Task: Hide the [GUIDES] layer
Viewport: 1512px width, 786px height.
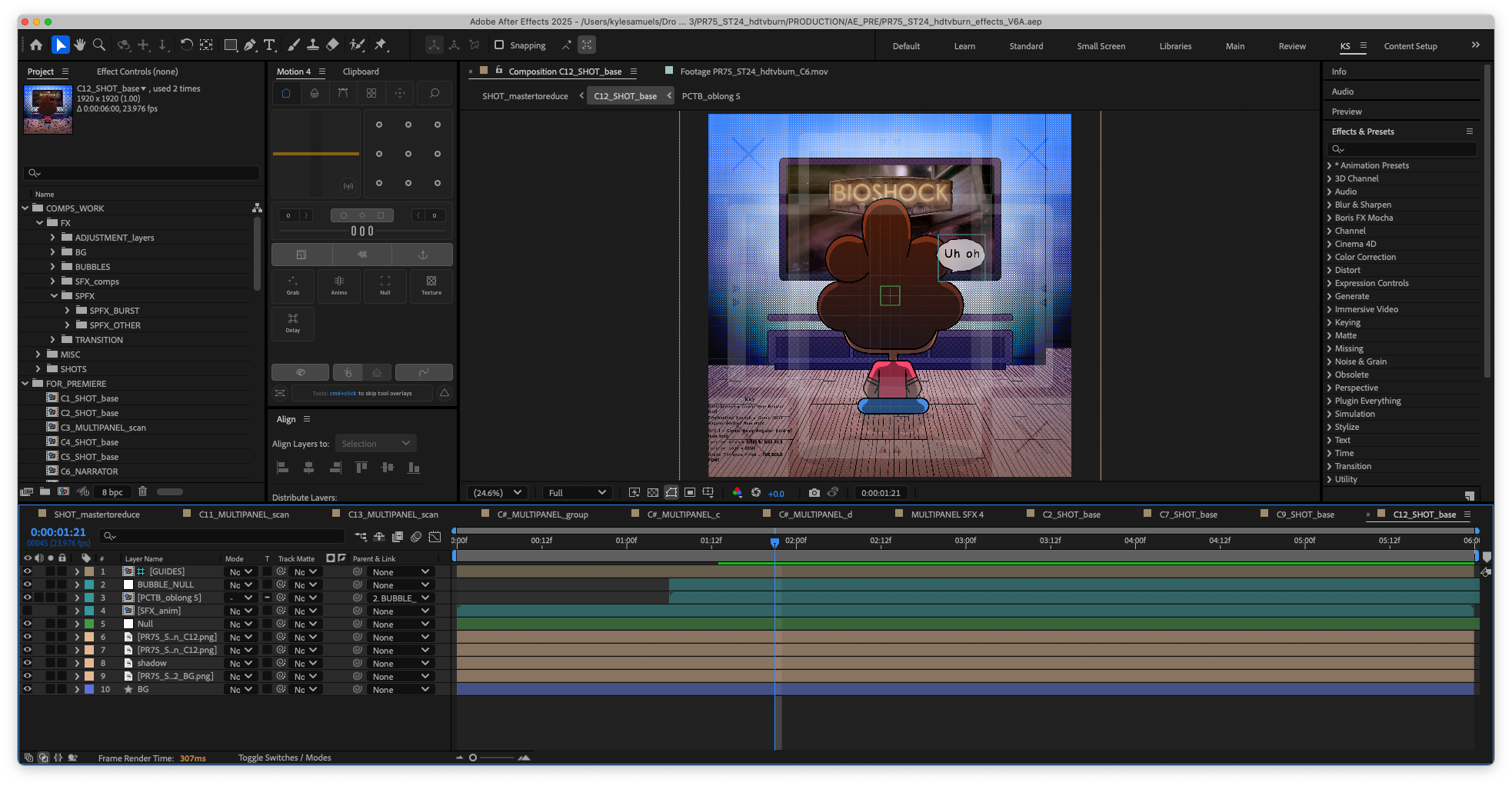Action: click(28, 571)
